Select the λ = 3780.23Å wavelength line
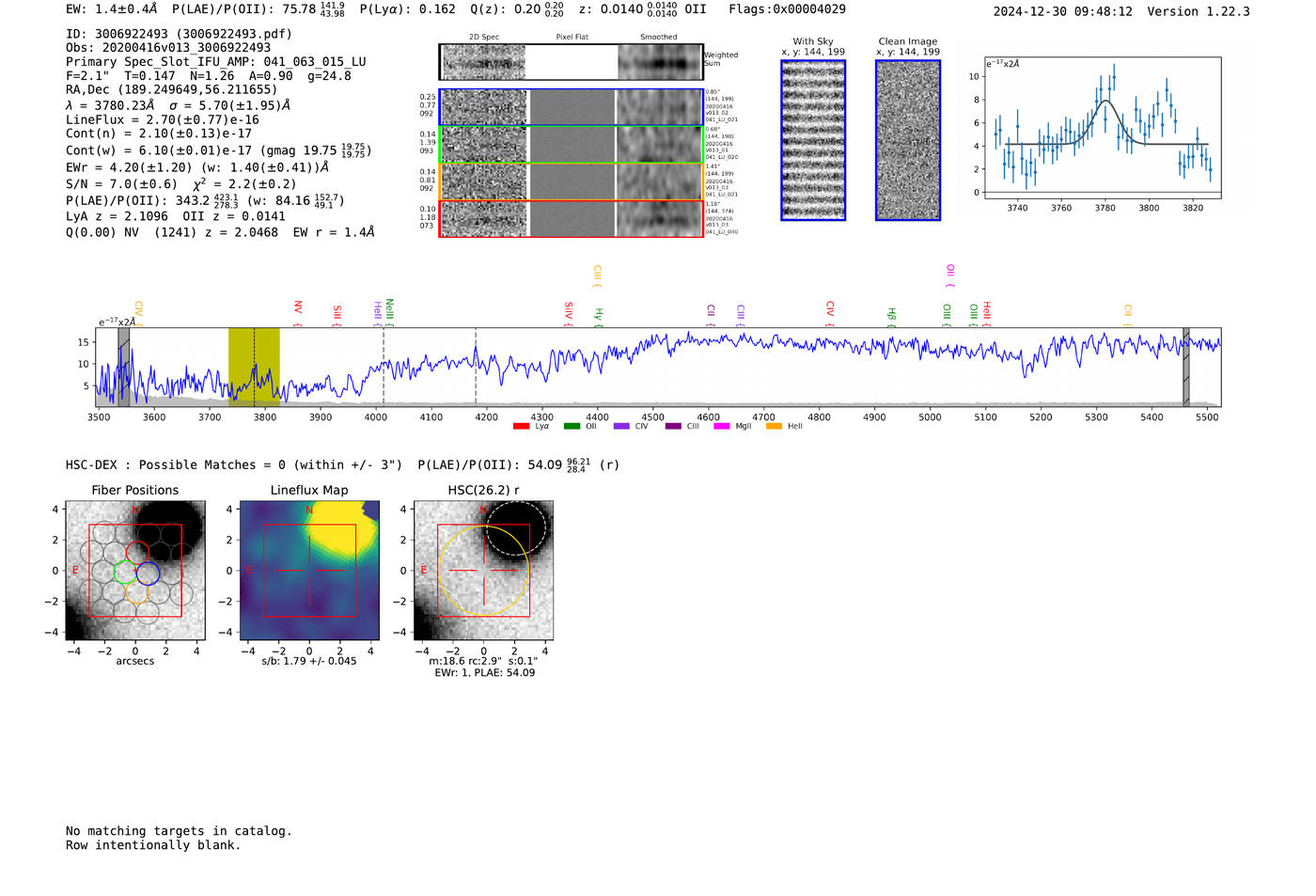This screenshot has width=1316, height=896. [x=178, y=105]
